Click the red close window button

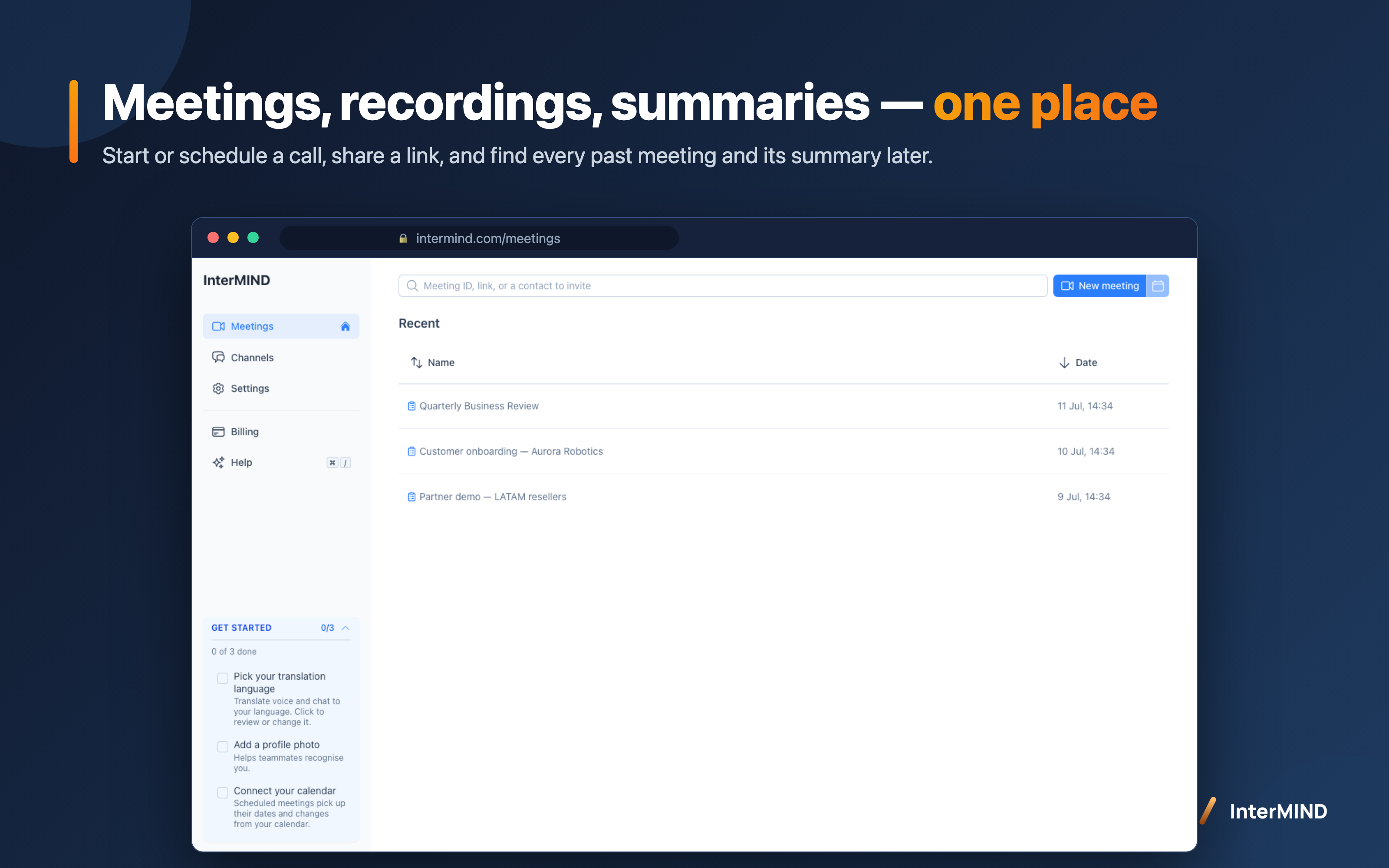click(213, 238)
